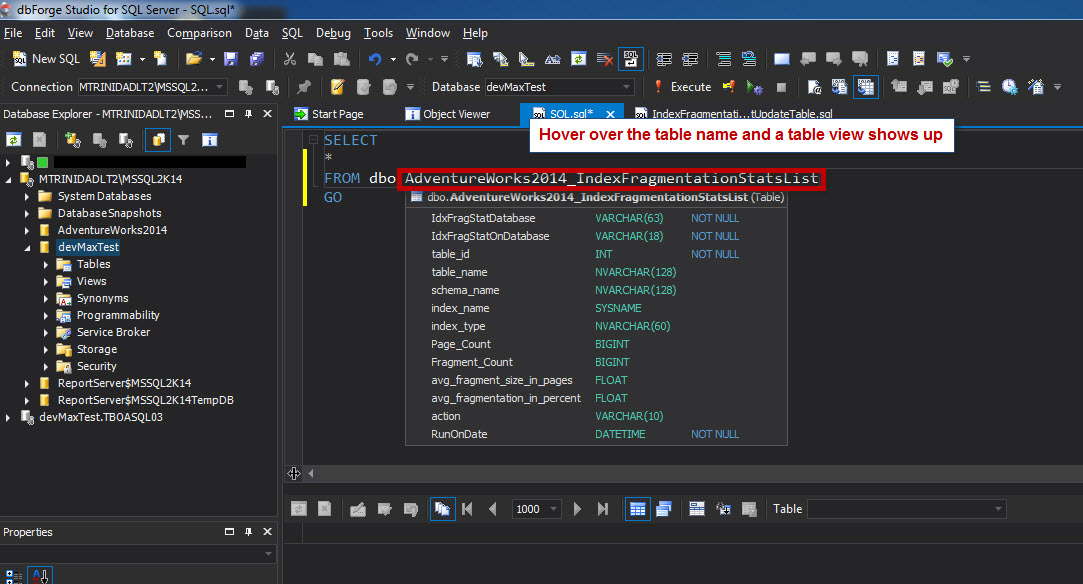Click the Save All icon
Image resolution: width=1083 pixels, height=584 pixels.
coord(257,59)
